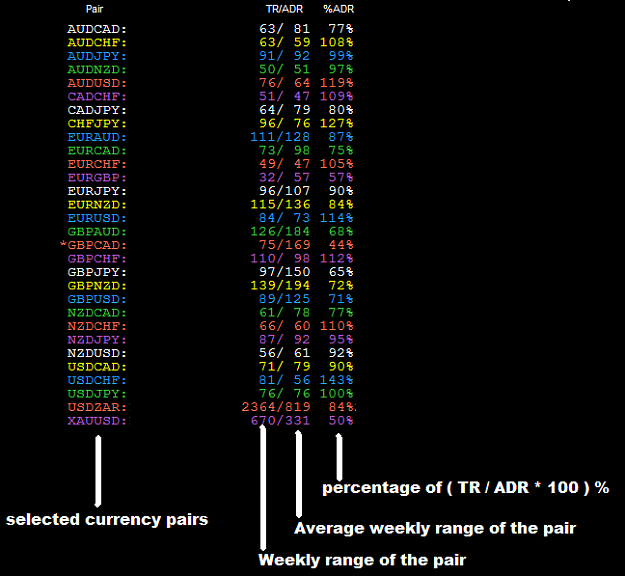Image resolution: width=625 pixels, height=576 pixels.
Task: Click the 115/136 value for EURNZD
Action: click(x=280, y=204)
